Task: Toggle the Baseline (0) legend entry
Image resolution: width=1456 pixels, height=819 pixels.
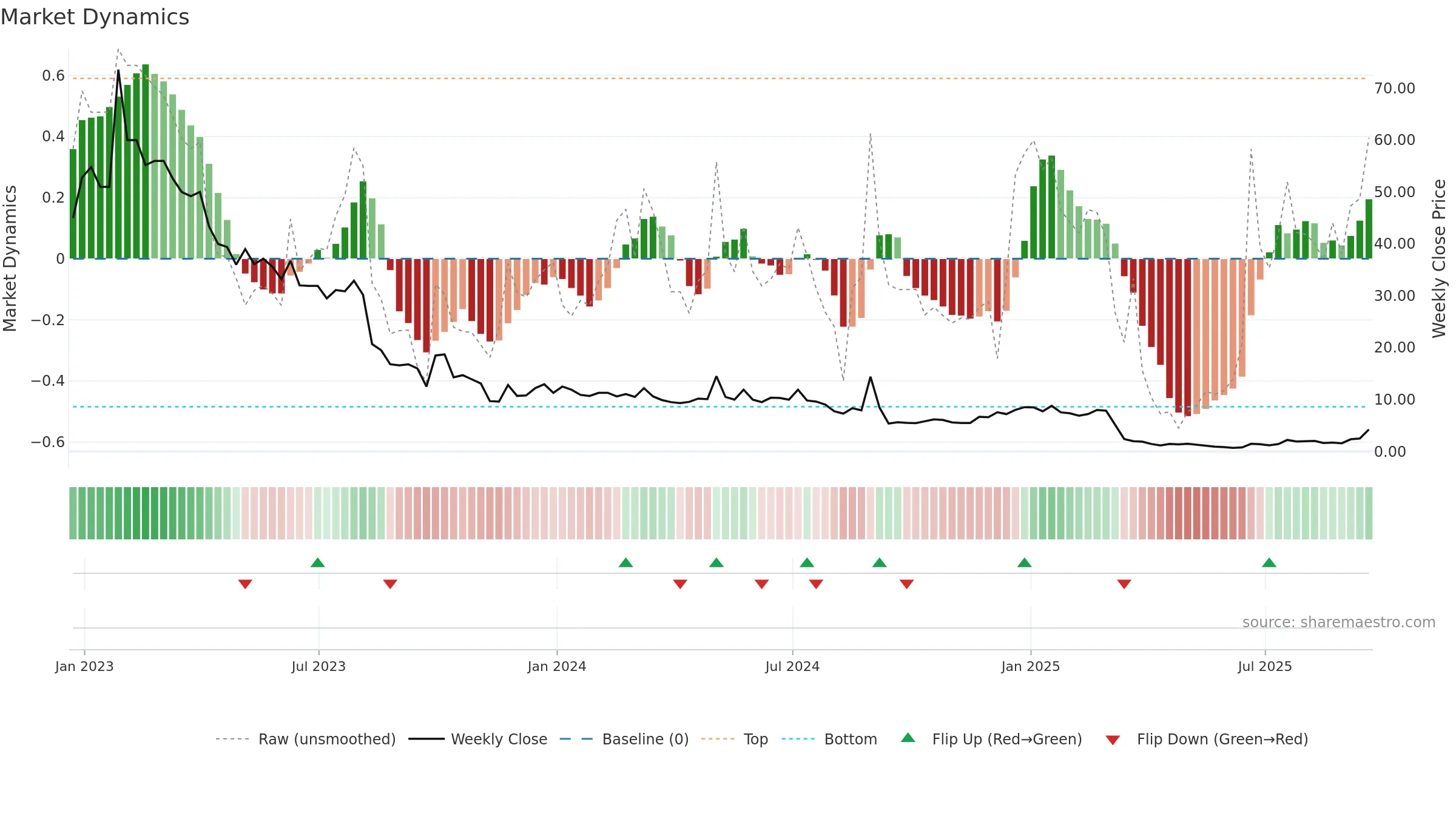Action: pos(624,739)
